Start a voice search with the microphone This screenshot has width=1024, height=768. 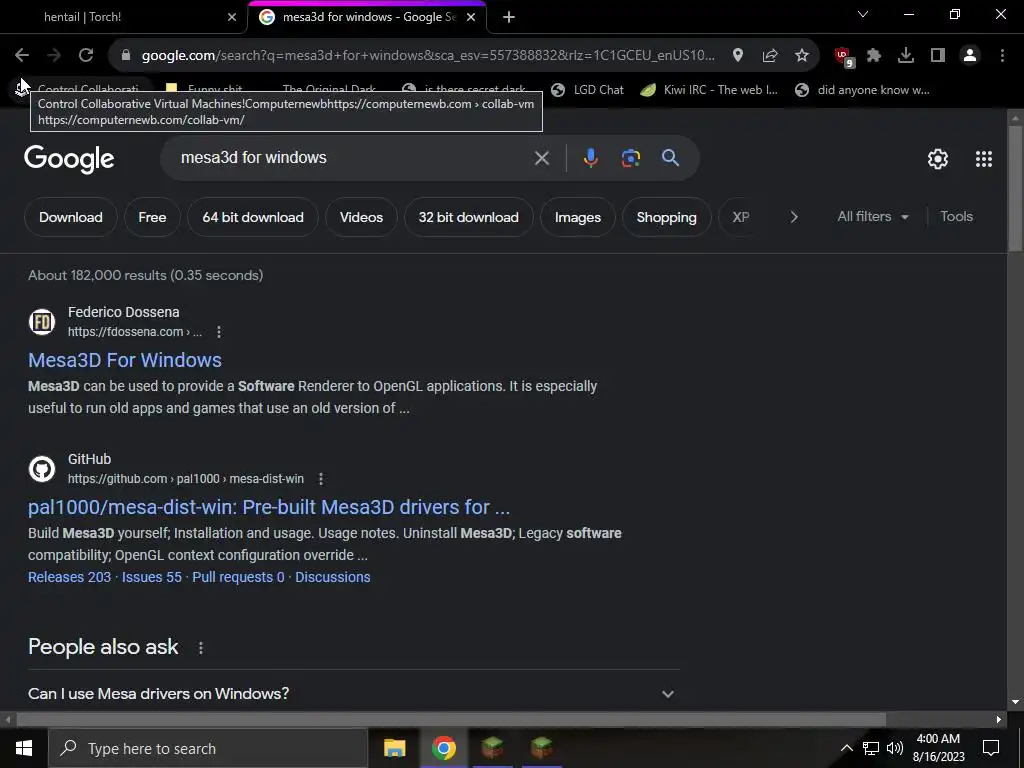coord(590,158)
